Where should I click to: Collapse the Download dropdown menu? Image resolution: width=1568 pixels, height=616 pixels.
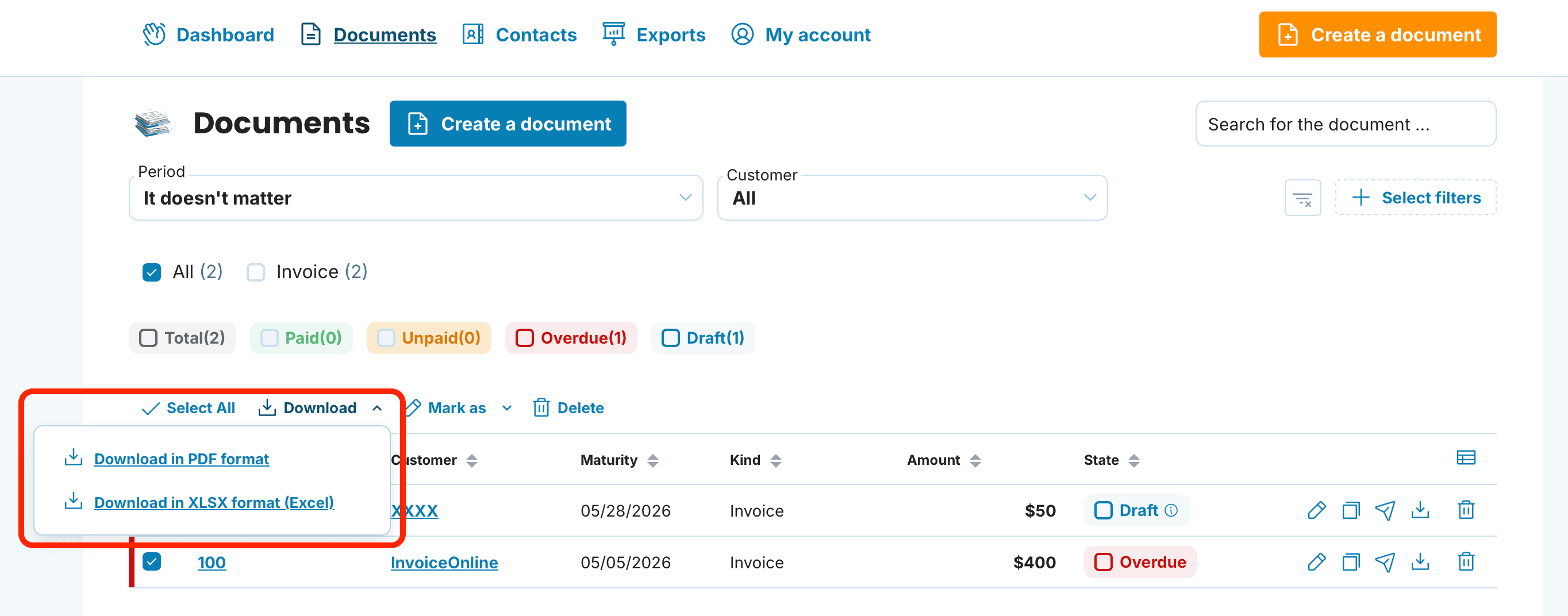tap(321, 408)
